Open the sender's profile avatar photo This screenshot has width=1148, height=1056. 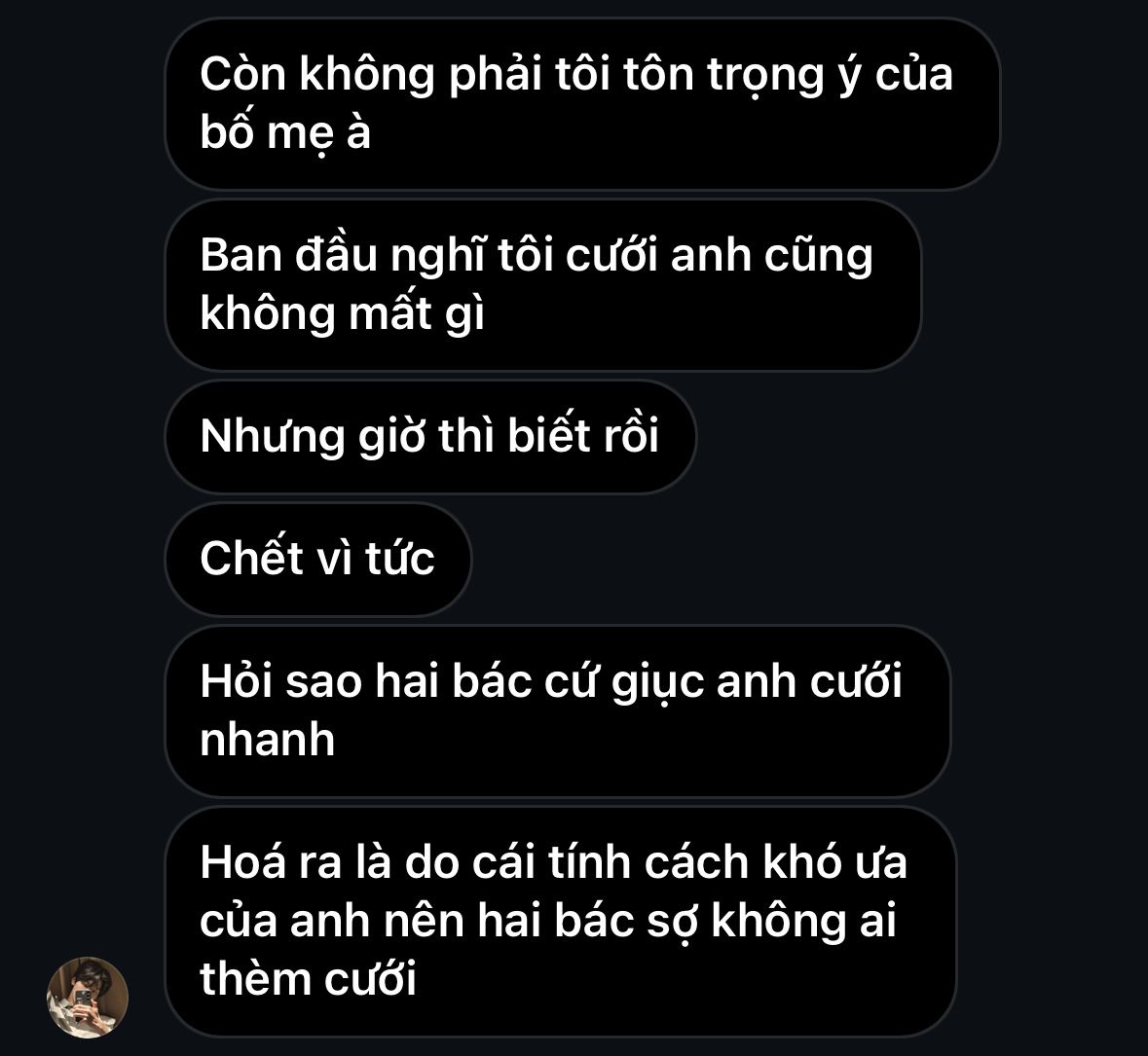[88, 998]
